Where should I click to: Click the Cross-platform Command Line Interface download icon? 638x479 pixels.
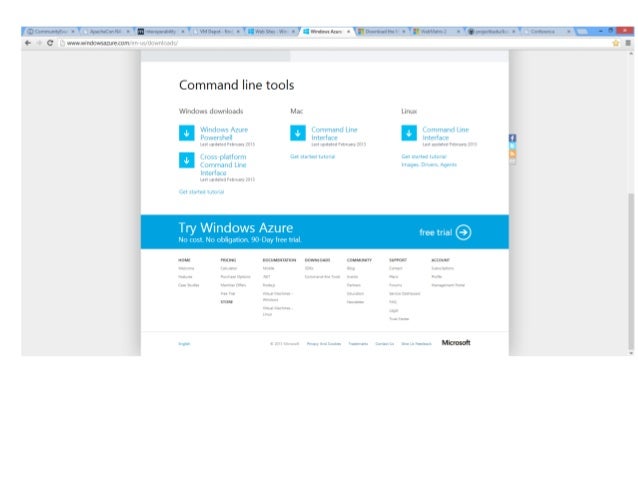click(186, 160)
